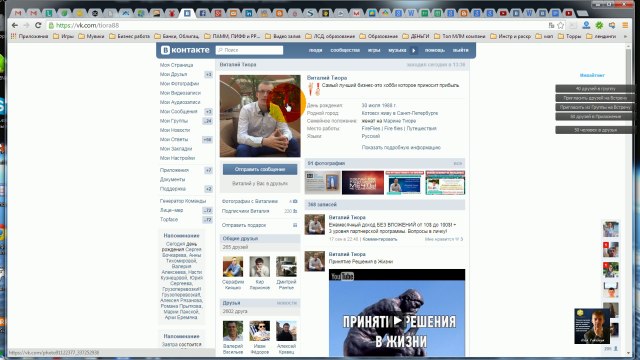Open Мои Аудиозаписи in the sidebar

click(x=180, y=102)
